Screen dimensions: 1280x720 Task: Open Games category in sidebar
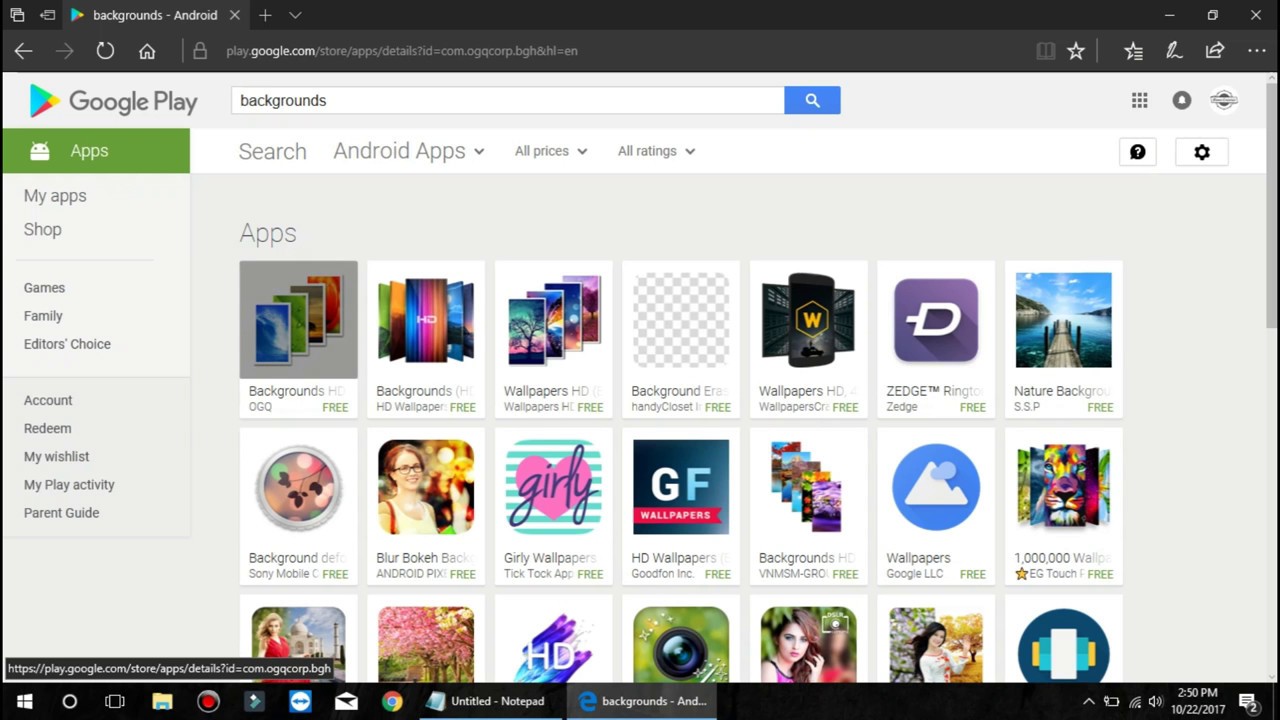click(44, 288)
